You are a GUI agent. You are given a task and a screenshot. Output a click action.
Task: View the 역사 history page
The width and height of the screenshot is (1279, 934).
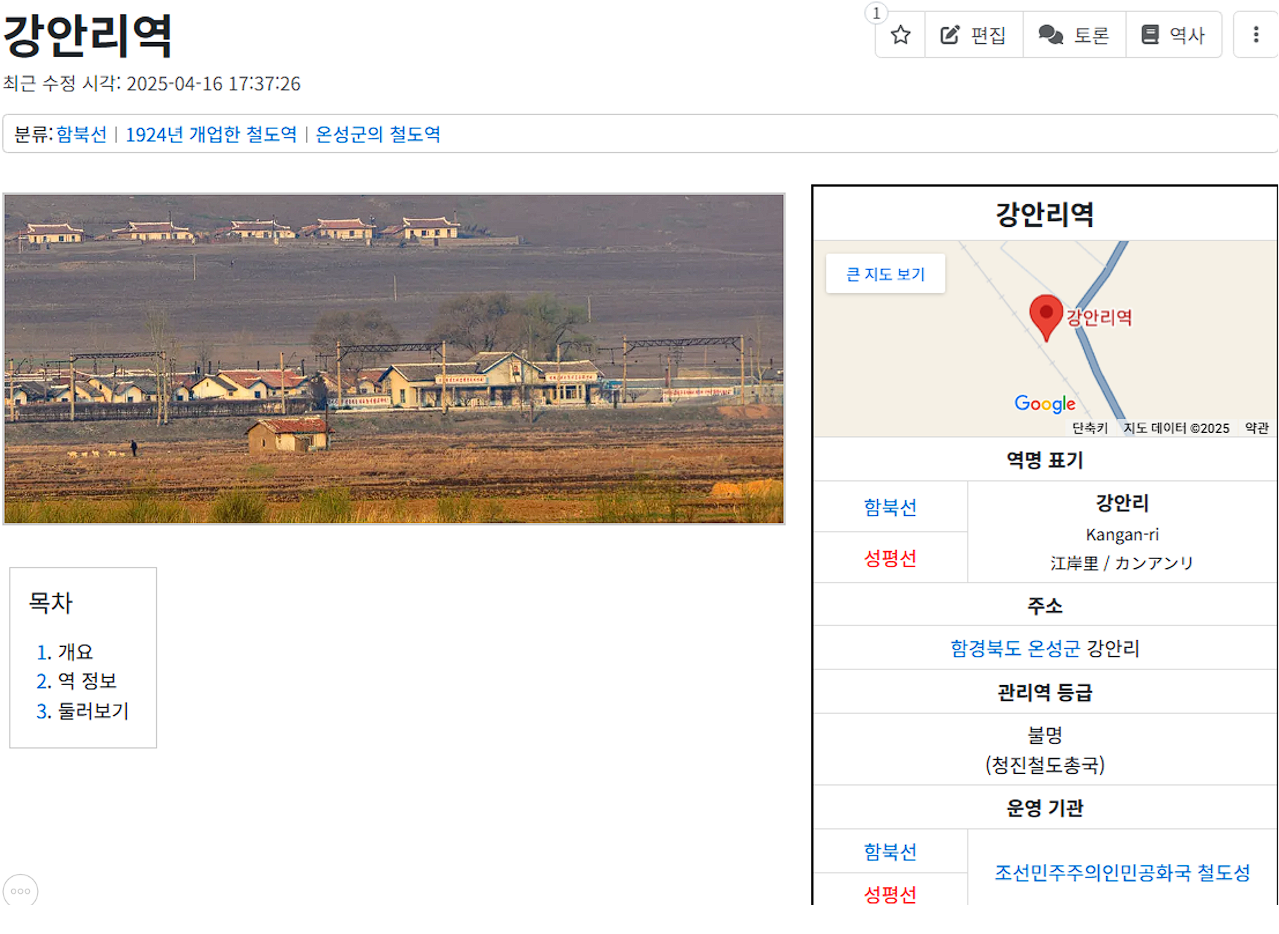[1173, 35]
